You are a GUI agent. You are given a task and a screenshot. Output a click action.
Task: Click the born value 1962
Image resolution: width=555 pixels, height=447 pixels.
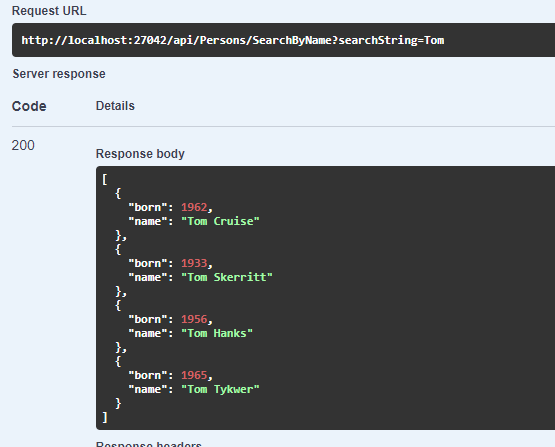coord(194,207)
